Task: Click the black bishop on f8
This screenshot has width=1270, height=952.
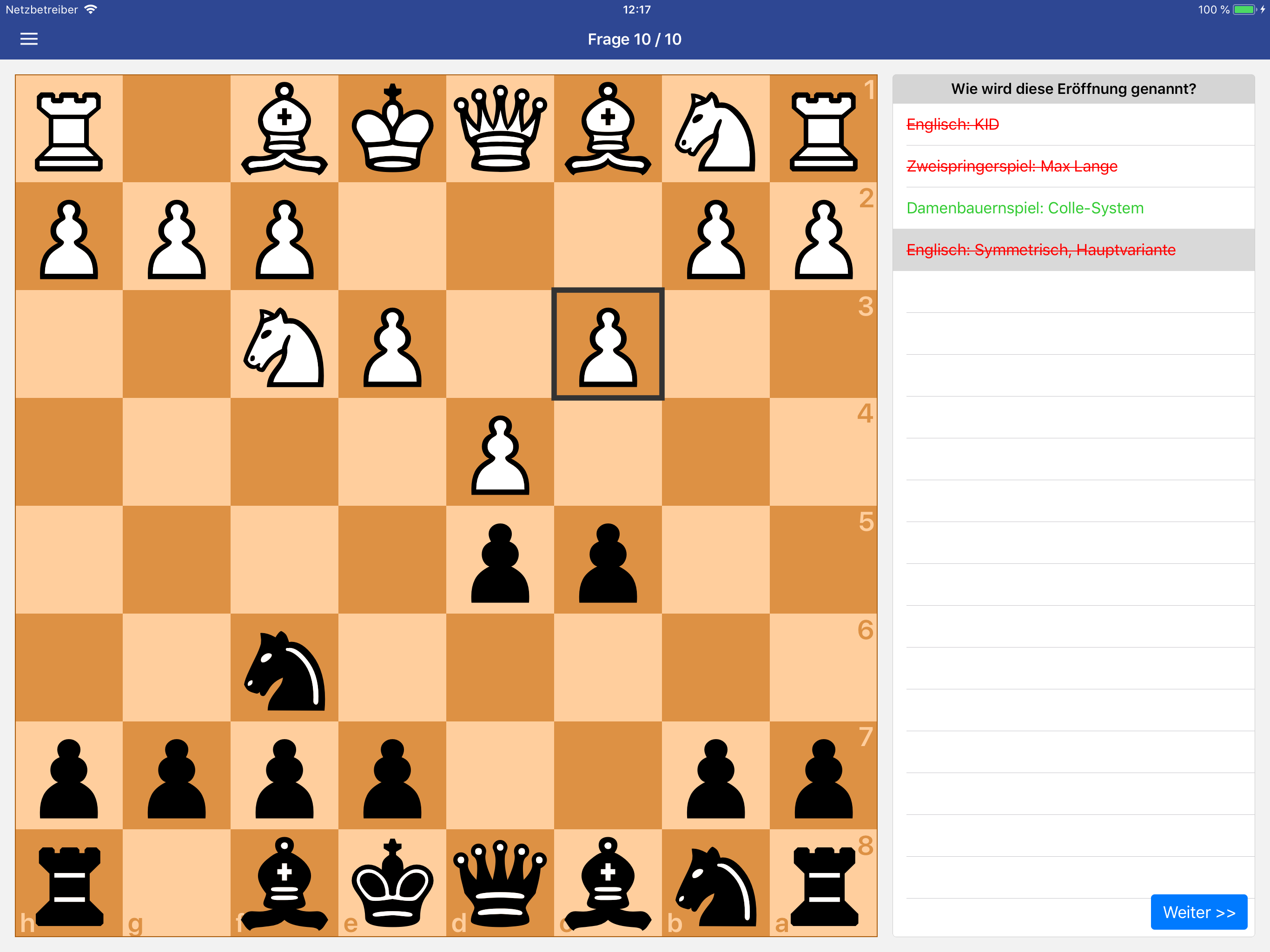Action: coord(284,883)
